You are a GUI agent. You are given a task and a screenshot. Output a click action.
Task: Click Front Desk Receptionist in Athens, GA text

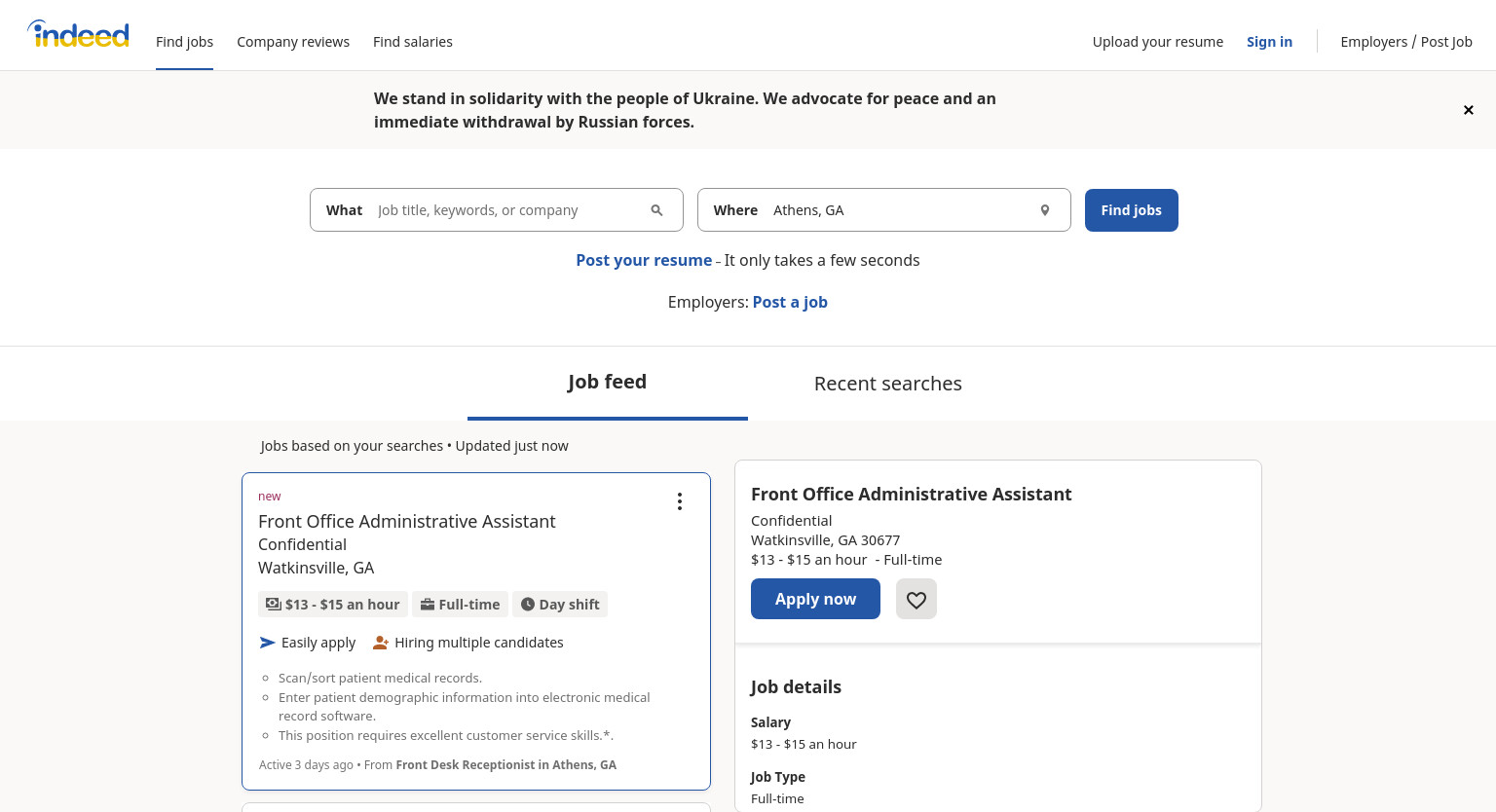point(506,765)
